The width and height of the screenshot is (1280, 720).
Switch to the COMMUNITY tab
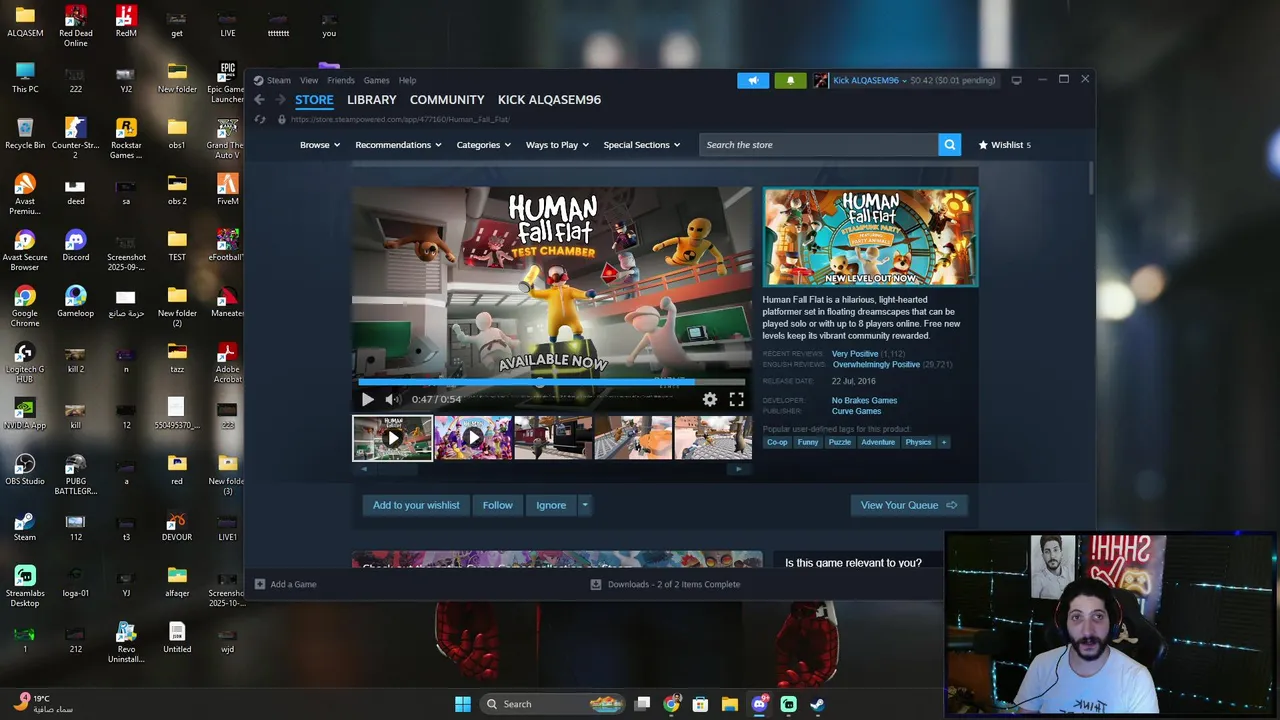pyautogui.click(x=447, y=100)
